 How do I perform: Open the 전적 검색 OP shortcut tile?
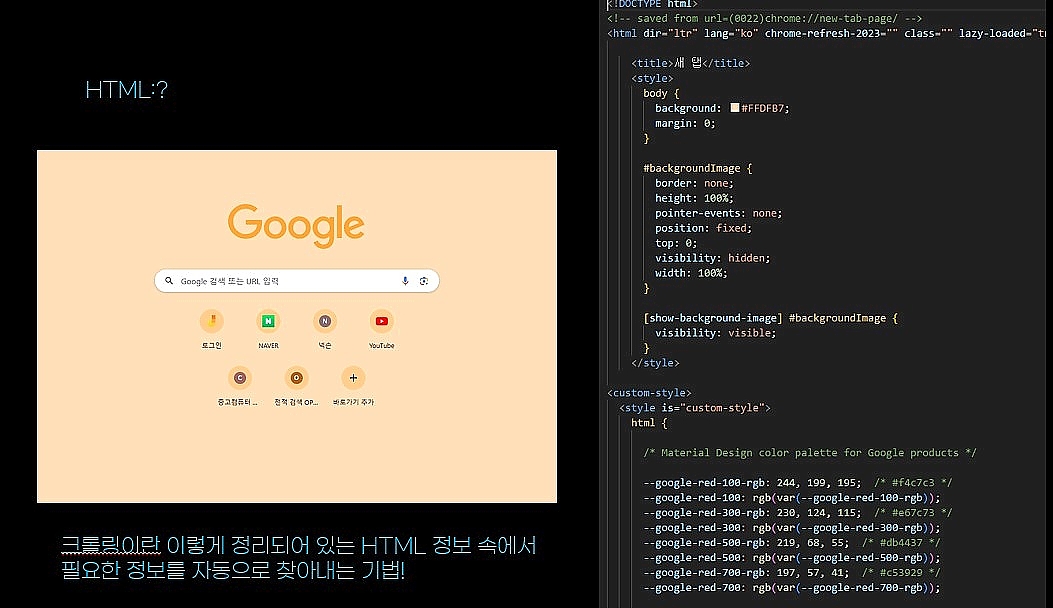(x=296, y=386)
